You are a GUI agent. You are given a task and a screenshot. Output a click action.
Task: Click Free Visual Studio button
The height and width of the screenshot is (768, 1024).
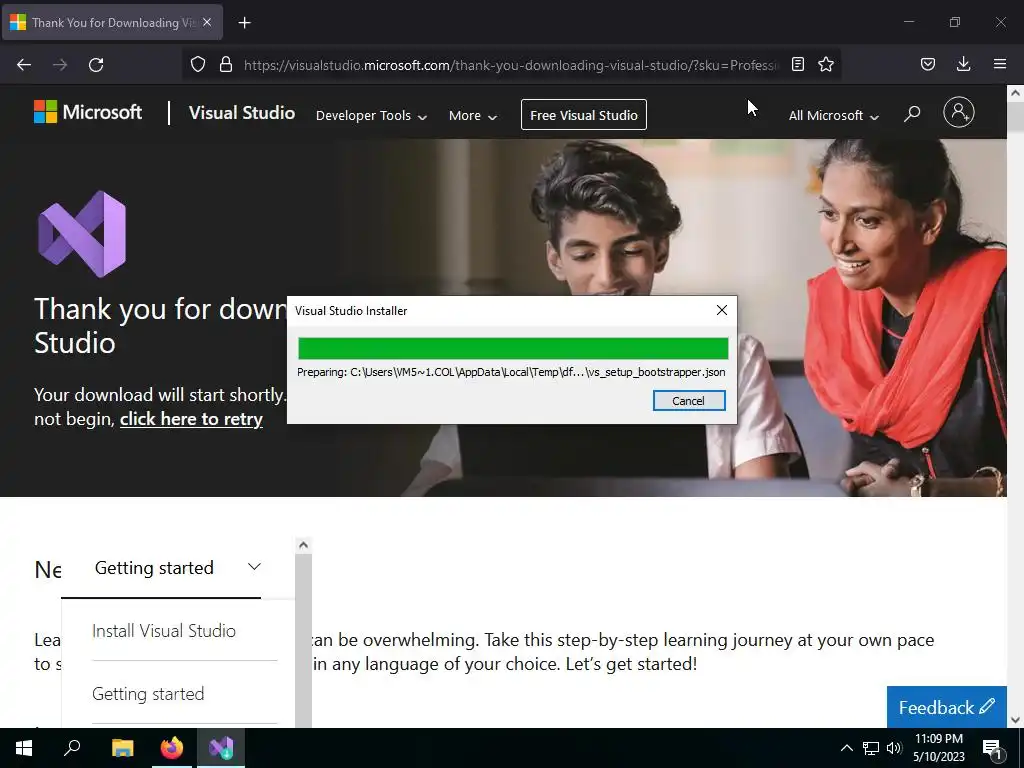click(584, 115)
